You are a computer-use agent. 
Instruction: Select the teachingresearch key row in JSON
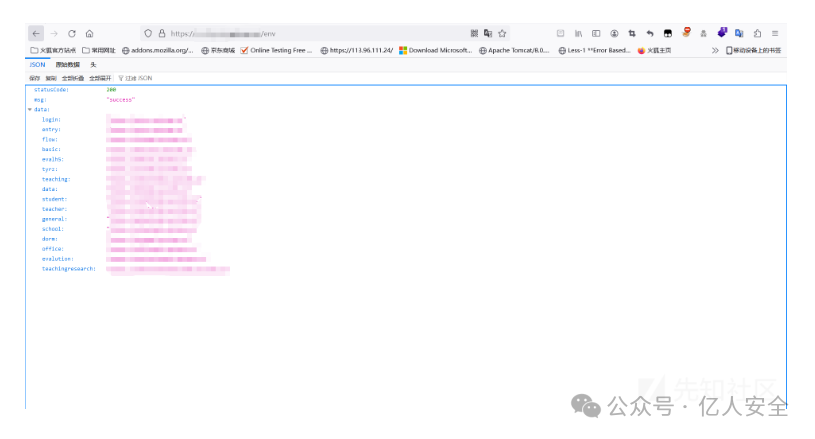(68, 269)
